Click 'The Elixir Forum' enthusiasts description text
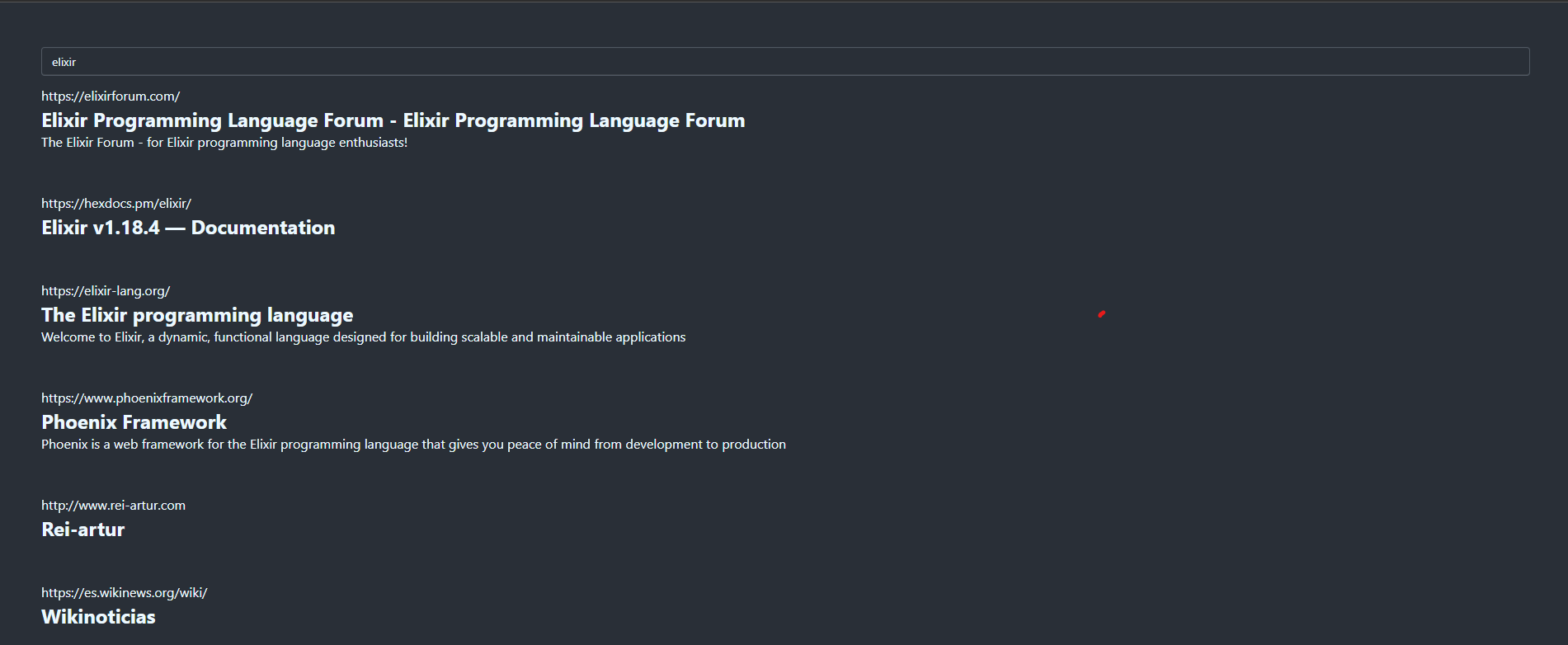1568x645 pixels. tap(224, 143)
